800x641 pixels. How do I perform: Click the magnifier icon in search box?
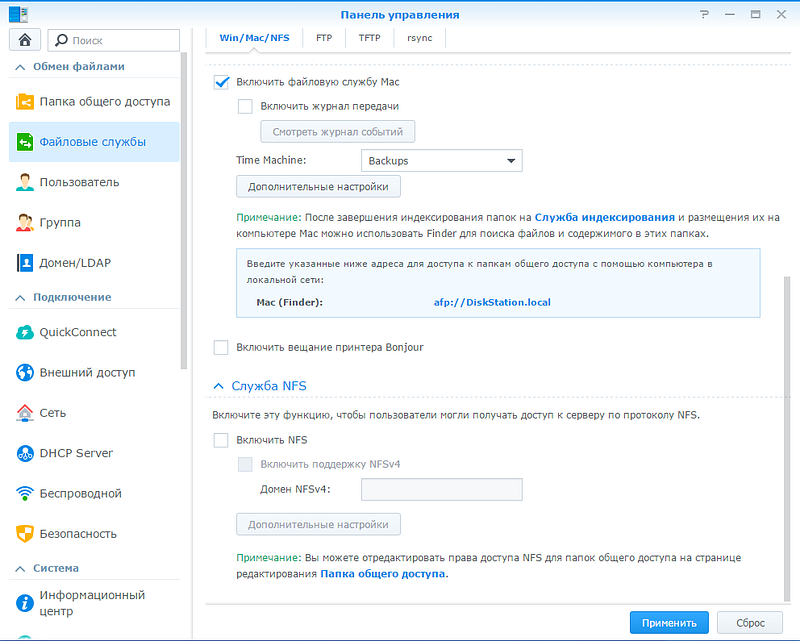tap(61, 40)
